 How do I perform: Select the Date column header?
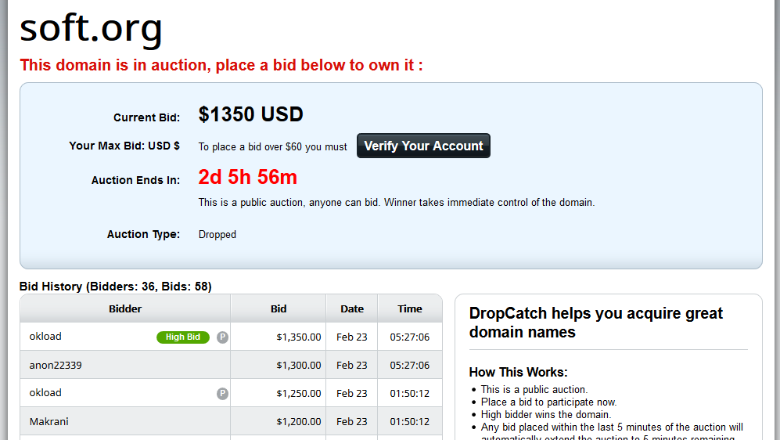tap(352, 309)
